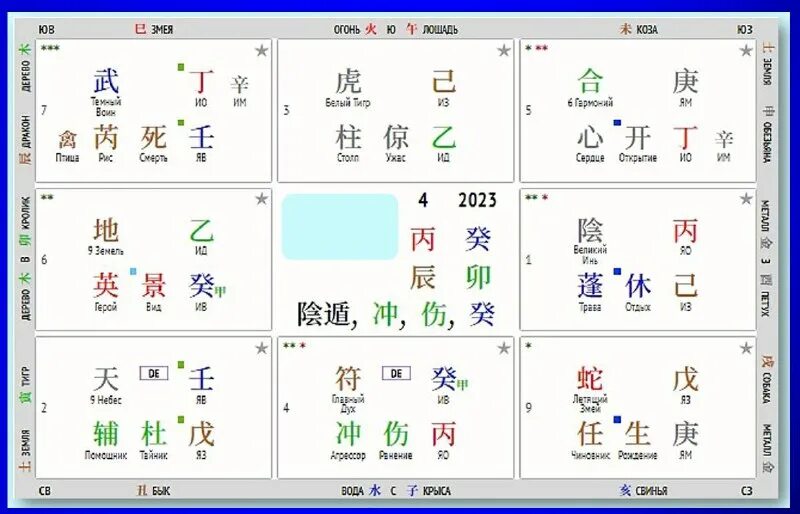800x514 pixels.
Task: Click the 蓬 Трава star symbol
Action: coord(590,286)
